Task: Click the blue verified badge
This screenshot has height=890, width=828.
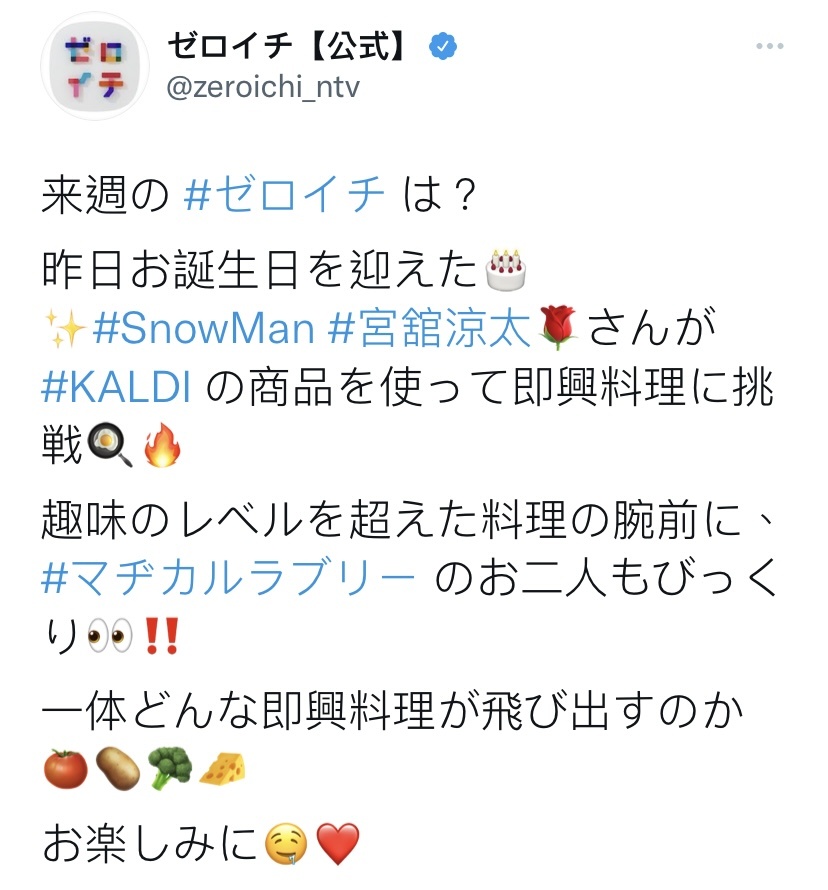Action: 443,46
